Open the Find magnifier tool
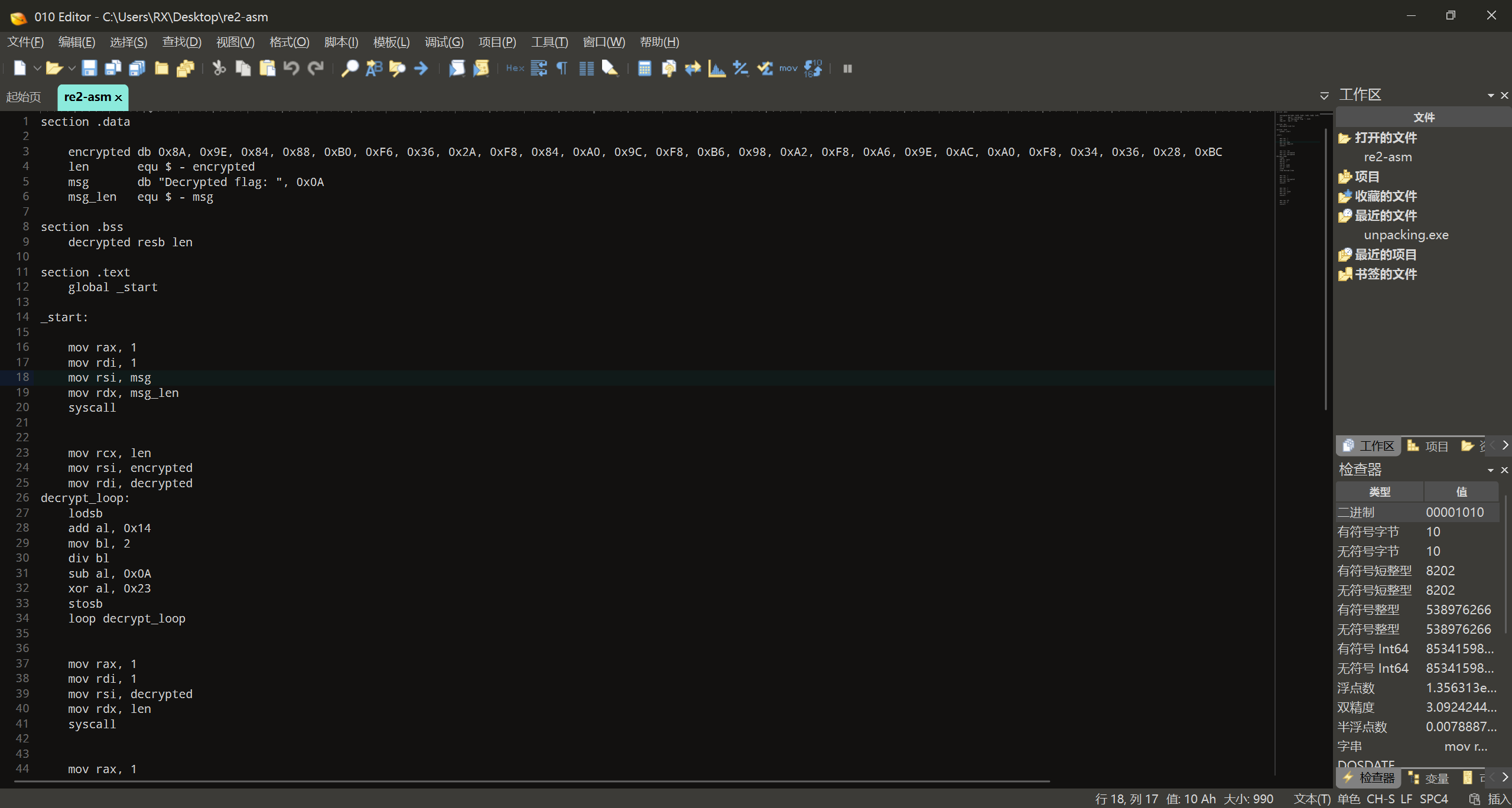The image size is (1512, 808). (349, 69)
